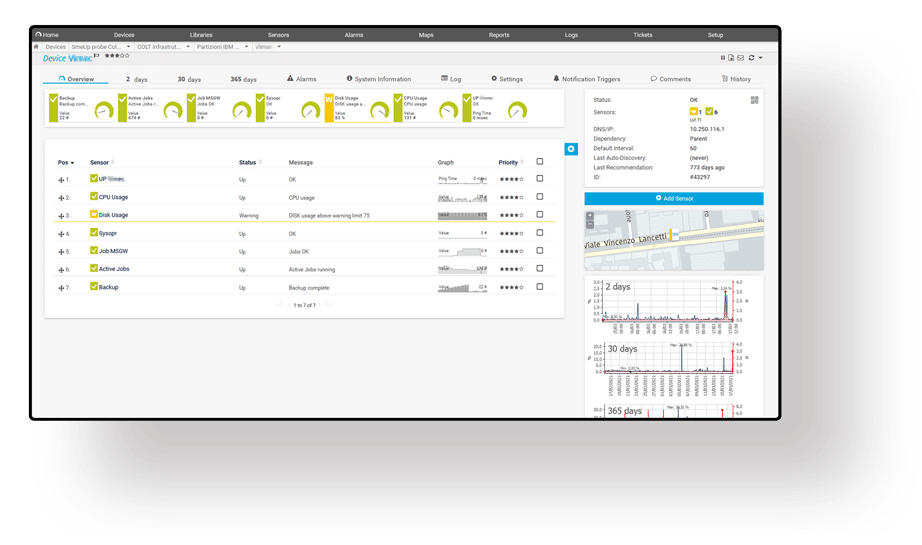Click the refresh icon in the device toolbar
The image size is (922, 545).
click(x=751, y=58)
